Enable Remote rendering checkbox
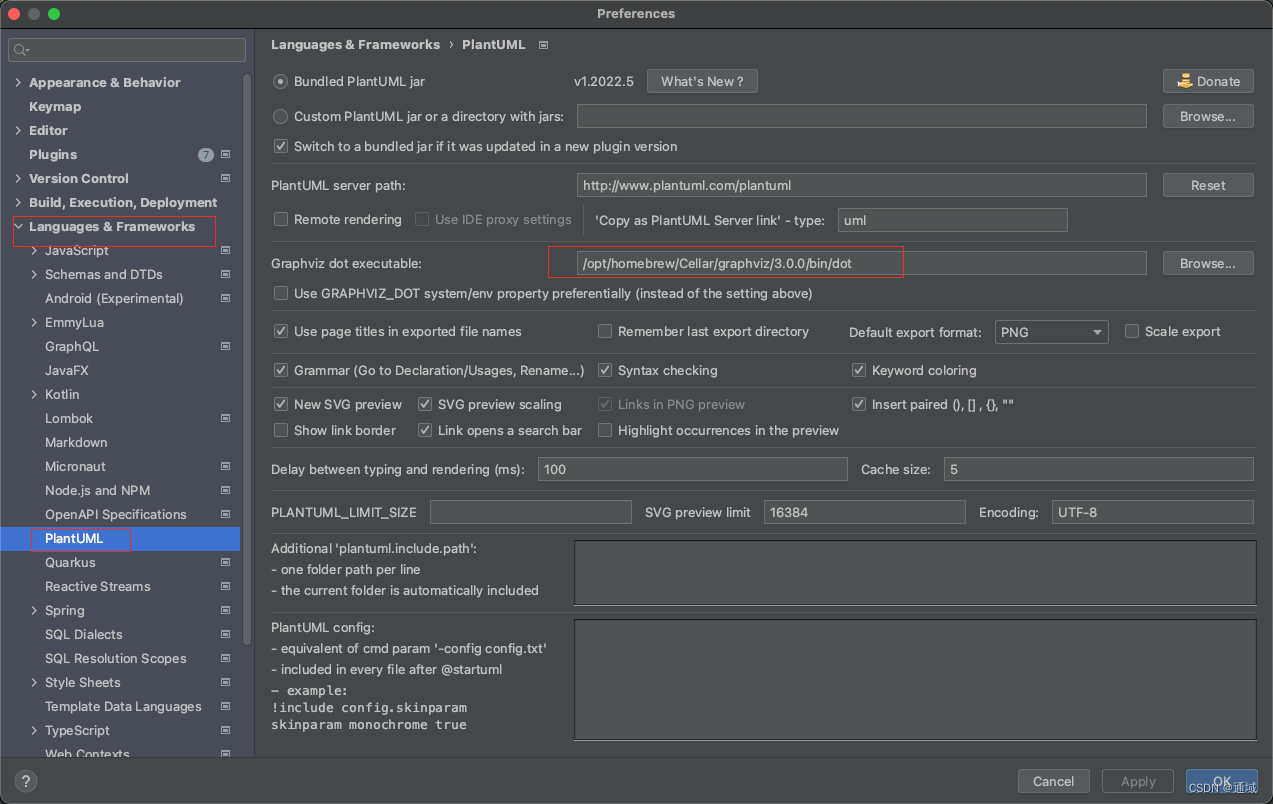 click(x=281, y=219)
